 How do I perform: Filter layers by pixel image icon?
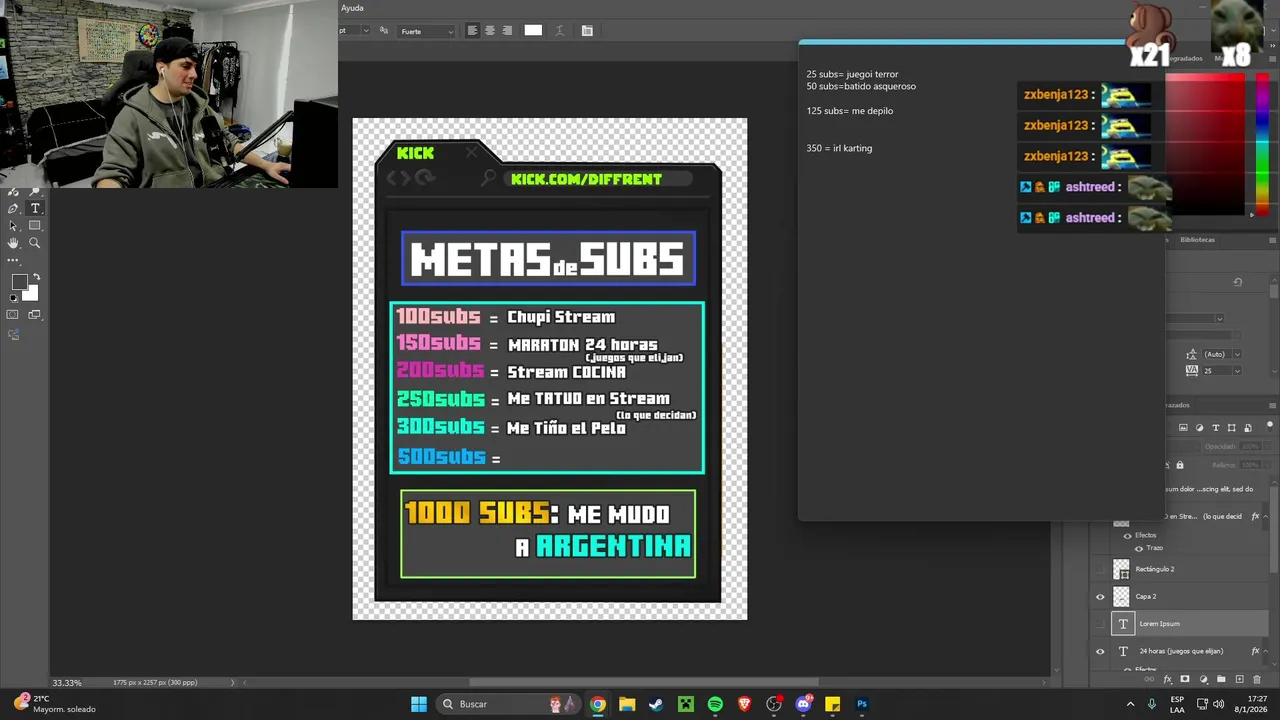(1184, 428)
